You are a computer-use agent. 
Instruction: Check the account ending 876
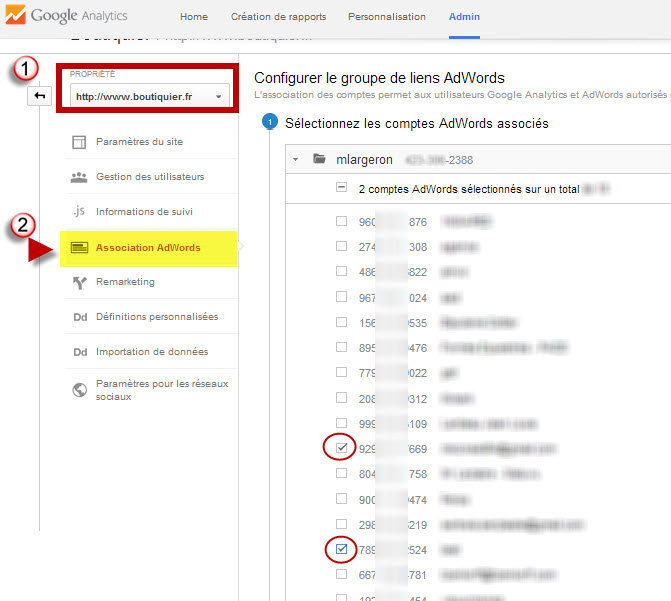pyautogui.click(x=341, y=221)
